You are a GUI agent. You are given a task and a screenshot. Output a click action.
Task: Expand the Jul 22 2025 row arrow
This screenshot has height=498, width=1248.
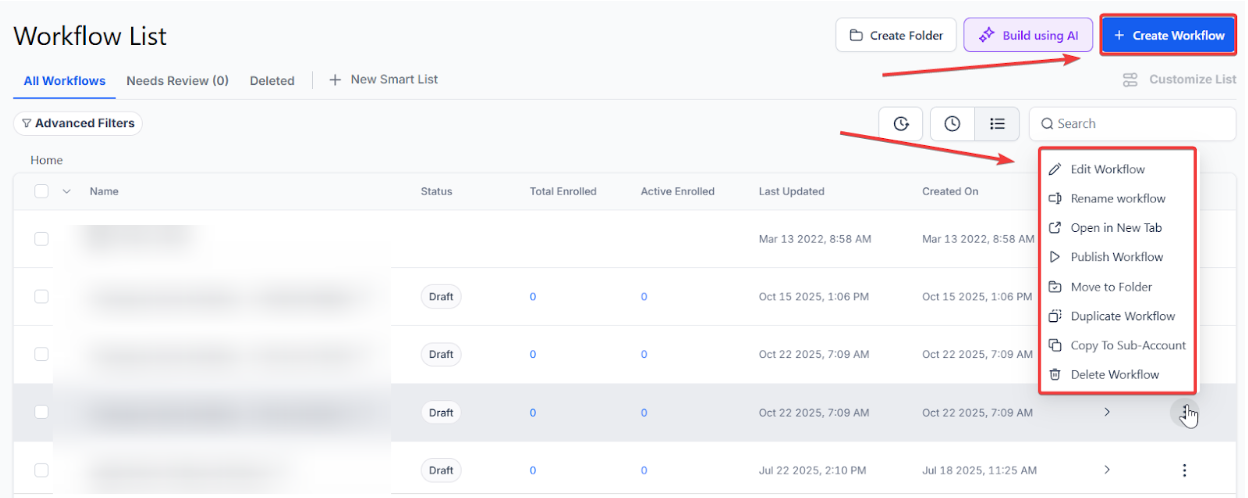(x=1107, y=470)
